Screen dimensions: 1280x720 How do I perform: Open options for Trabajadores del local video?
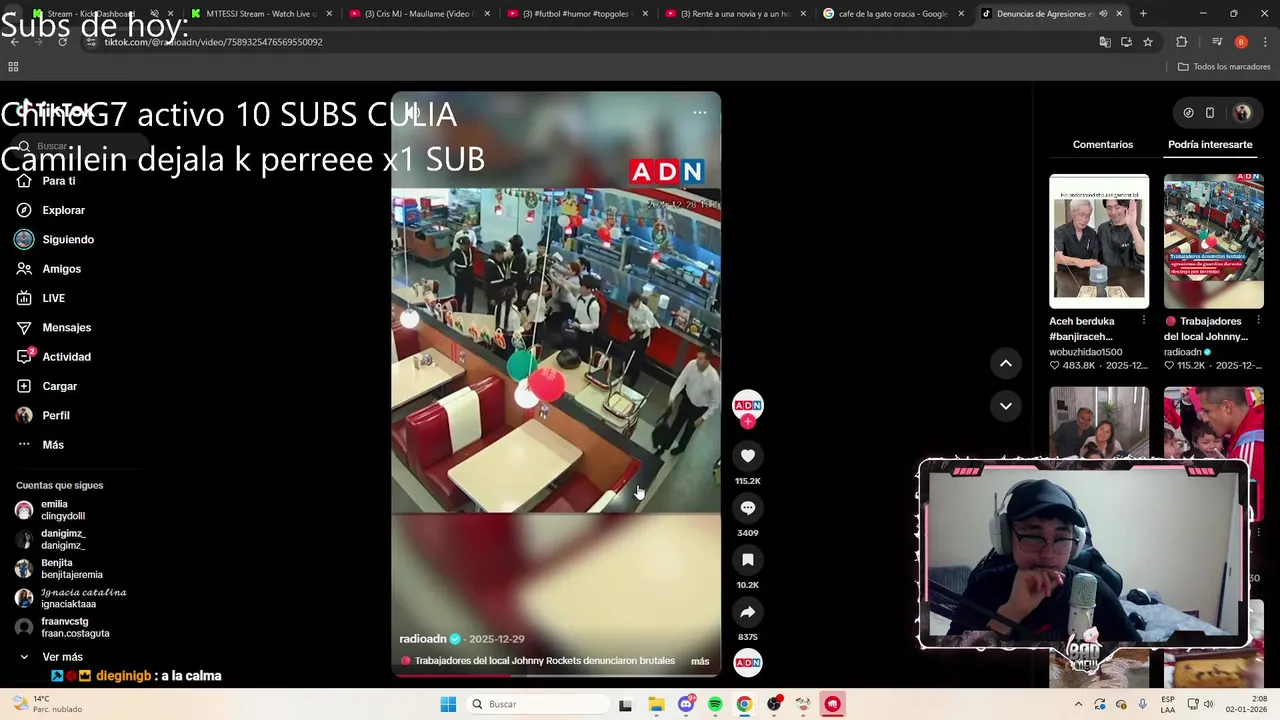(x=1258, y=321)
